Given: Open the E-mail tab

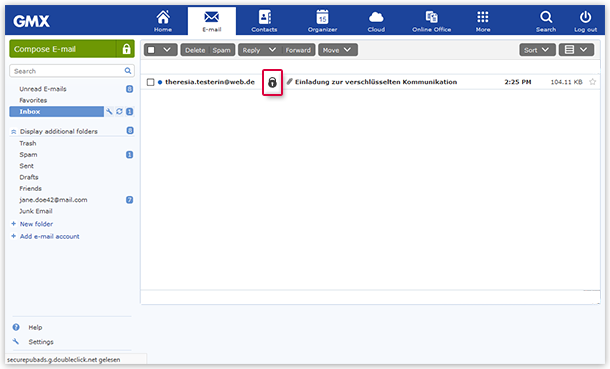Looking at the screenshot, I should [212, 21].
